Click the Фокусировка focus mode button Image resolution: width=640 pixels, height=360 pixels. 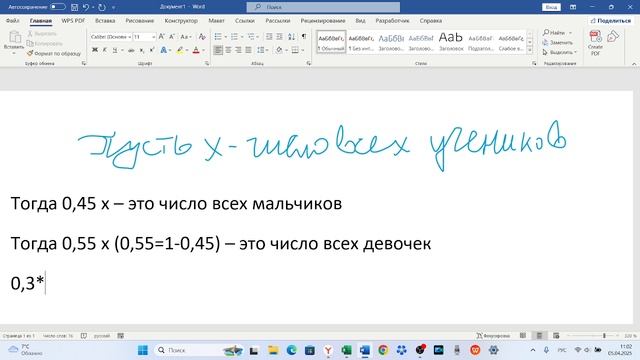493,336
